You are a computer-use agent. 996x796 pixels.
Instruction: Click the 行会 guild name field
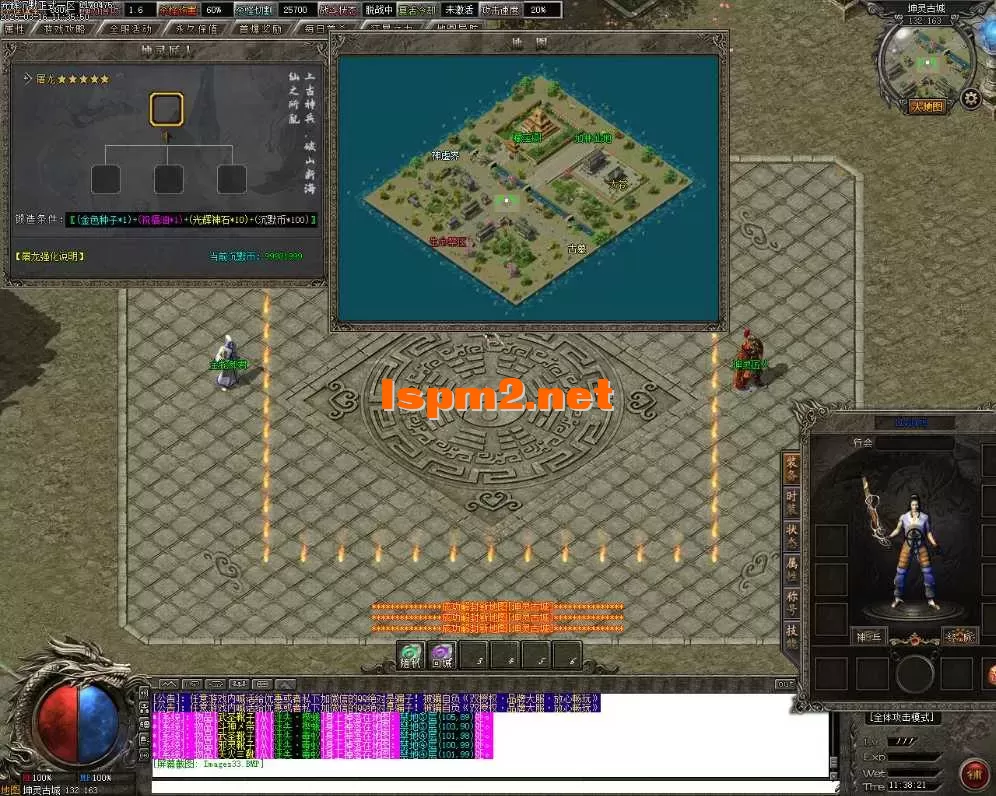pos(915,443)
